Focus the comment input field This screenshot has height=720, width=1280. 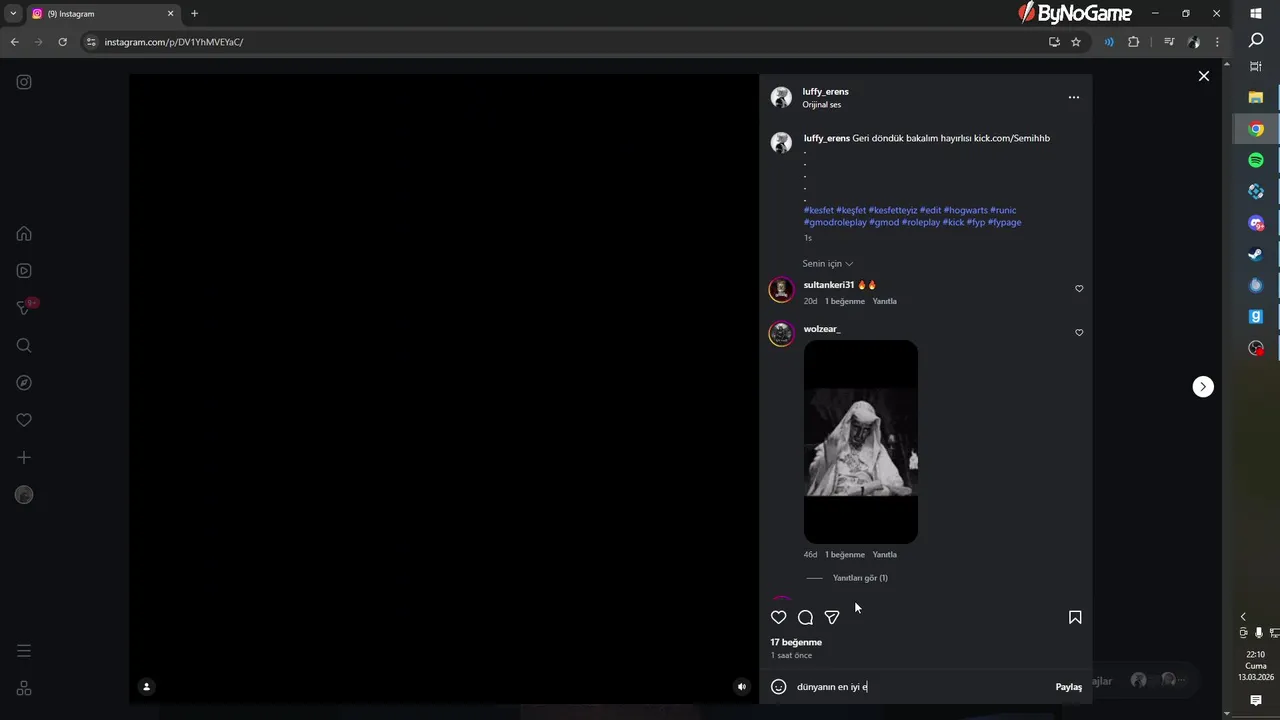tap(920, 687)
